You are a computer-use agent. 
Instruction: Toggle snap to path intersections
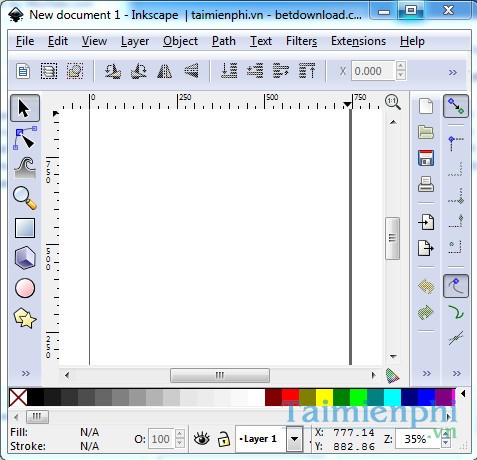pyautogui.click(x=456, y=338)
